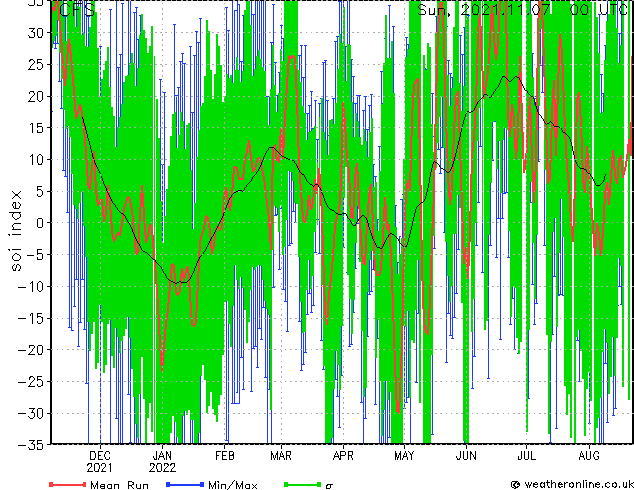Click the weatheronline.co.uk credit text
Image resolution: width=634 pixels, height=490 pixels.
coord(572,484)
